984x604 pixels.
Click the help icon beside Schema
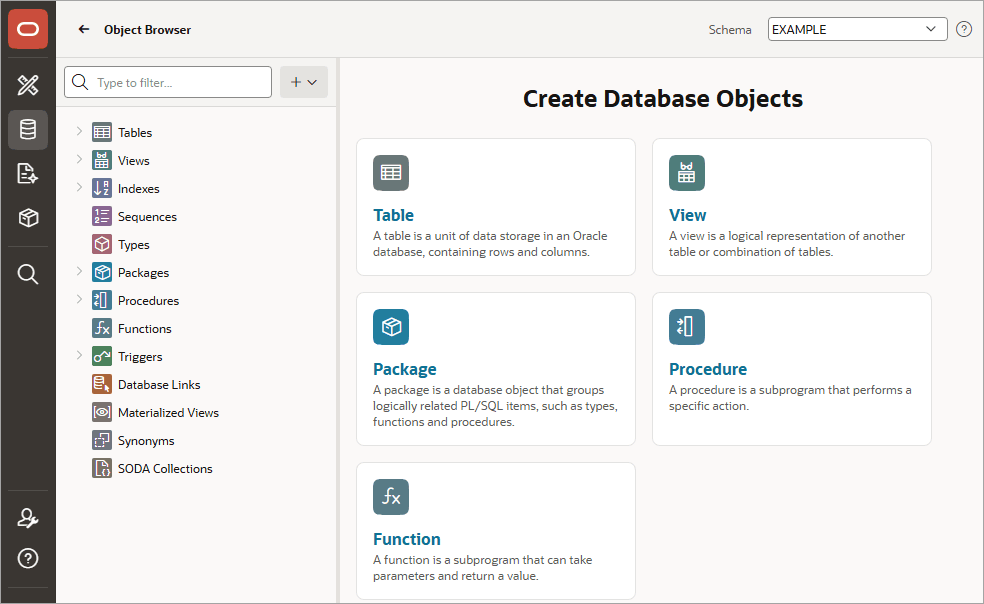point(964,30)
